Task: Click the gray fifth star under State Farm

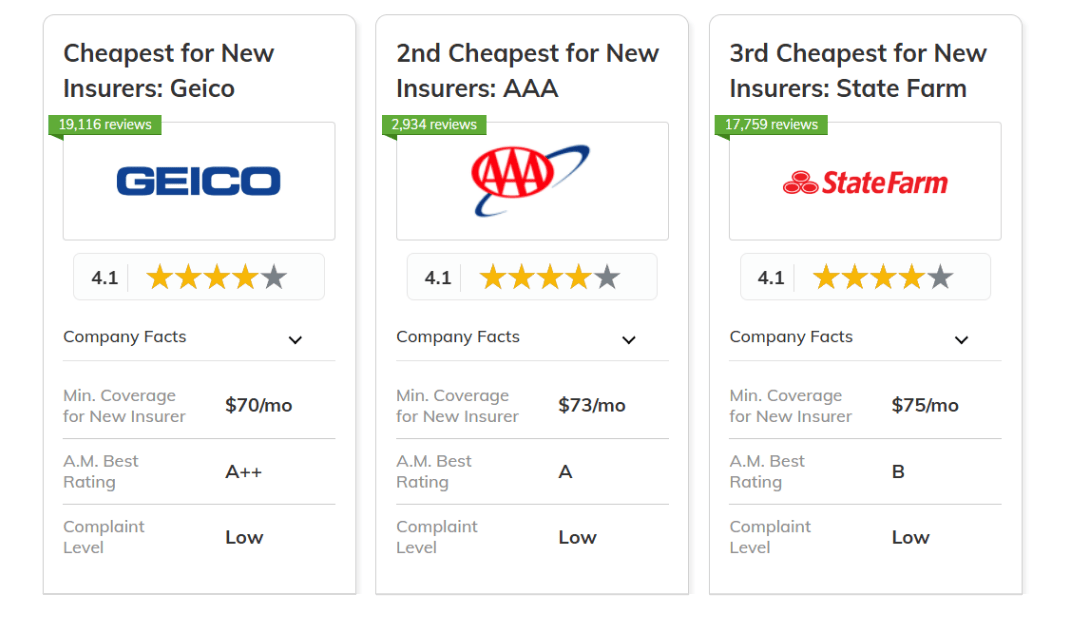Action: tap(940, 277)
